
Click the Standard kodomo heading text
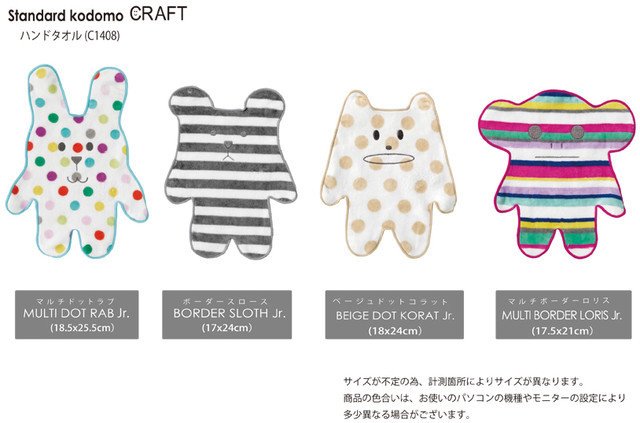65,16
